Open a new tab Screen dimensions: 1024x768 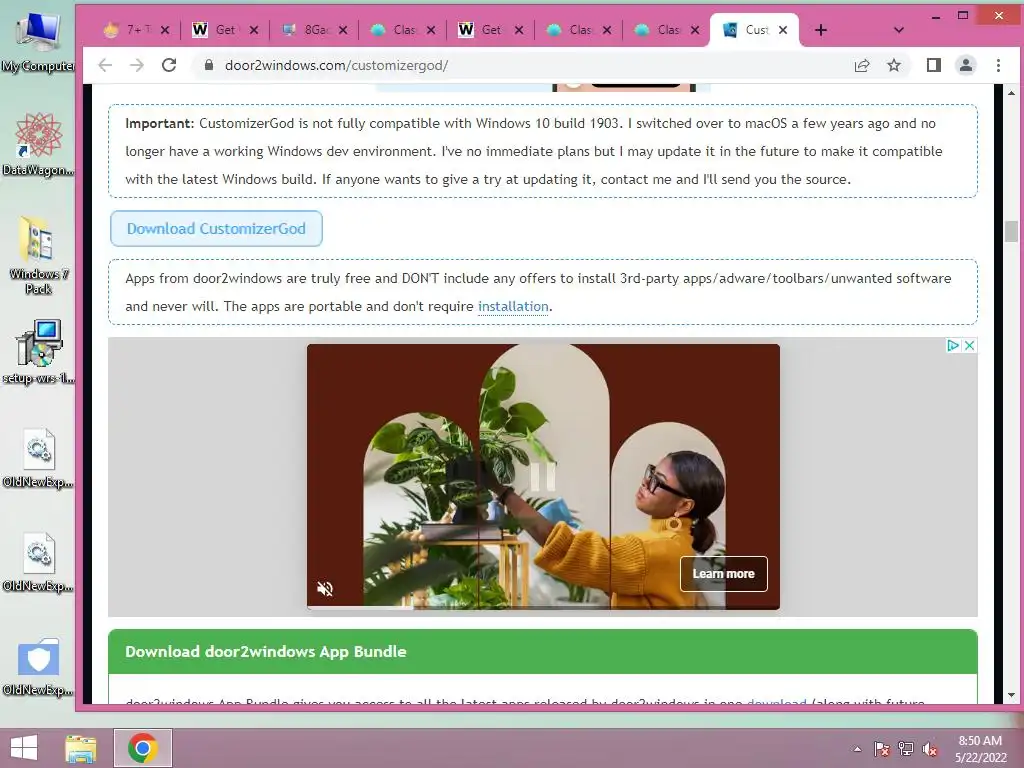821,30
